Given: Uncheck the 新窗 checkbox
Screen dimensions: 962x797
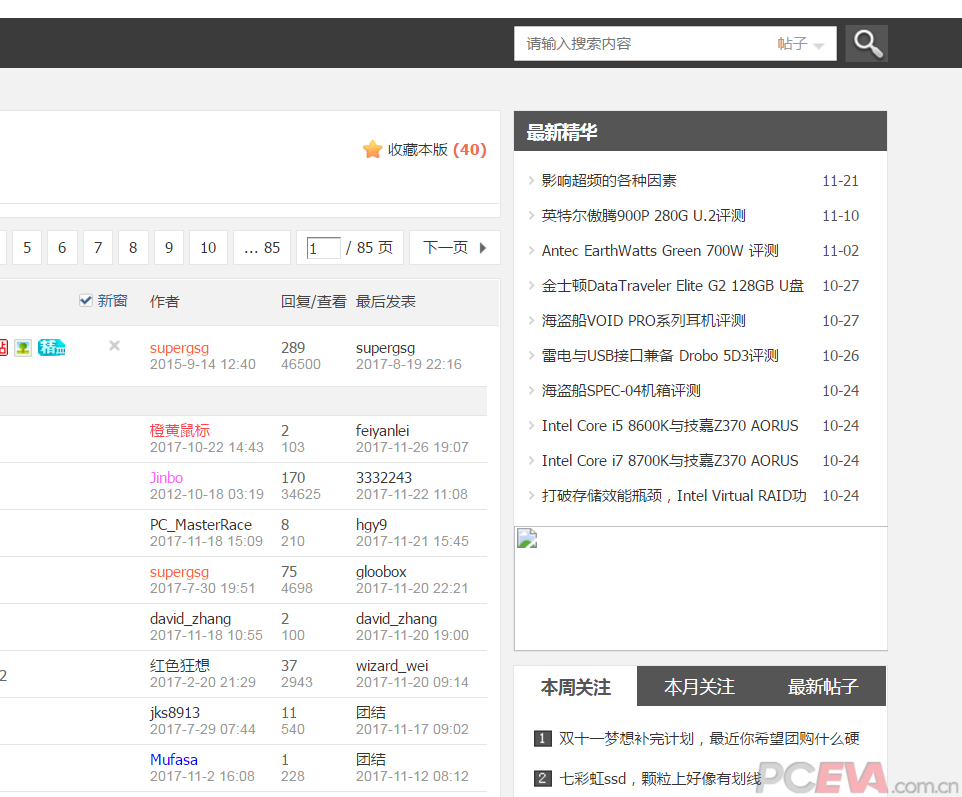Looking at the screenshot, I should point(85,300).
